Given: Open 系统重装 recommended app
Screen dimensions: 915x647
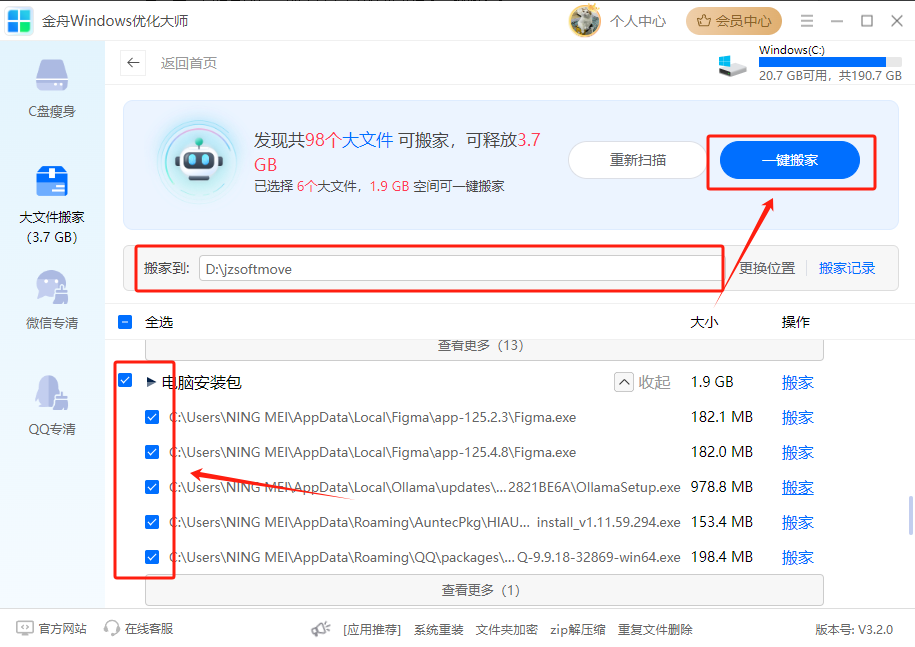Looking at the screenshot, I should pyautogui.click(x=438, y=629).
